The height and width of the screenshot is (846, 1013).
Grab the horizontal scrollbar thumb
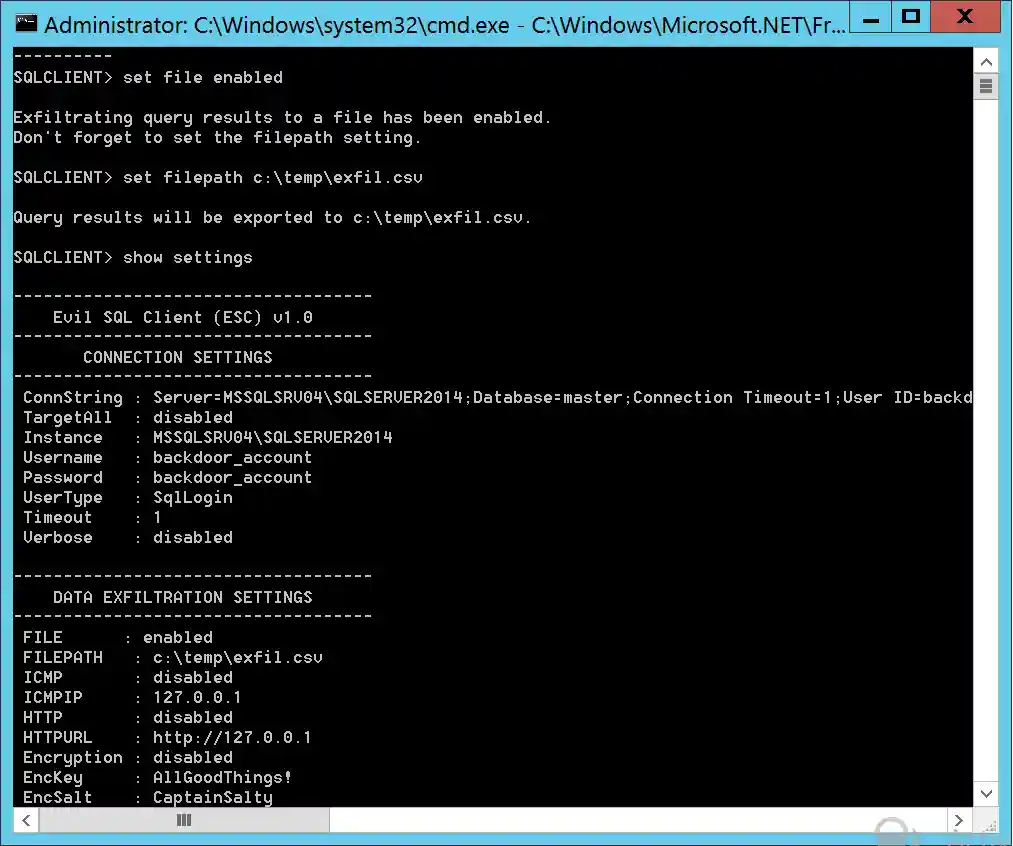(x=184, y=820)
